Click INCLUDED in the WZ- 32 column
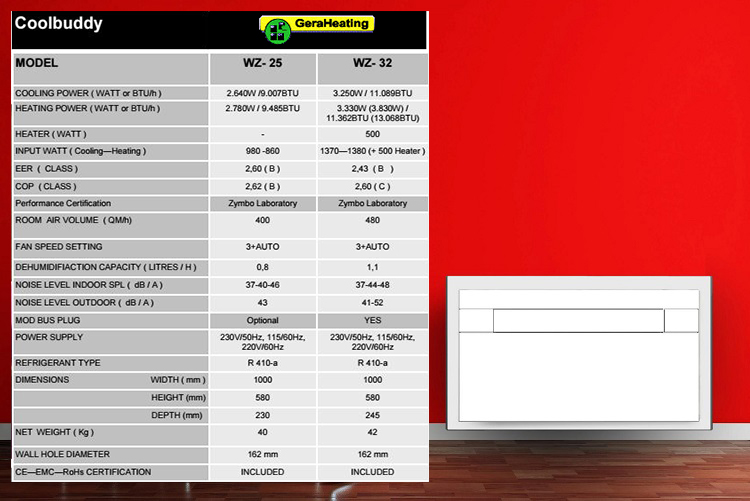 point(373,471)
